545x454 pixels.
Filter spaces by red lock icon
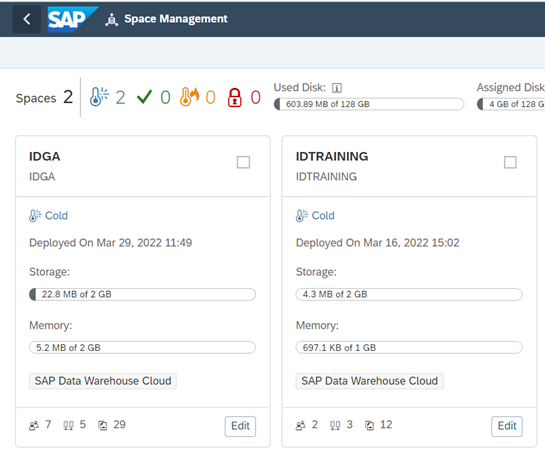point(235,97)
